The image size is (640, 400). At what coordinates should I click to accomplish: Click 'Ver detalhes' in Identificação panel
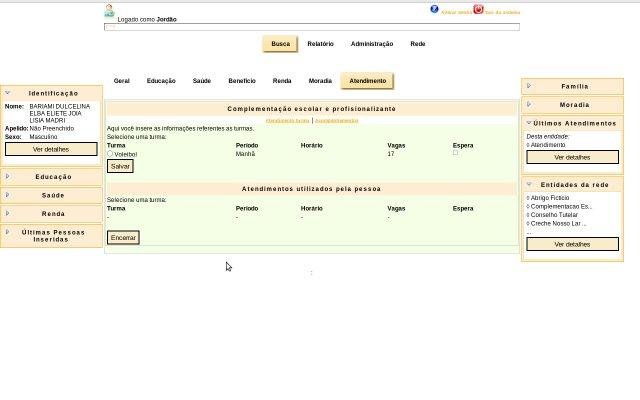pos(51,149)
